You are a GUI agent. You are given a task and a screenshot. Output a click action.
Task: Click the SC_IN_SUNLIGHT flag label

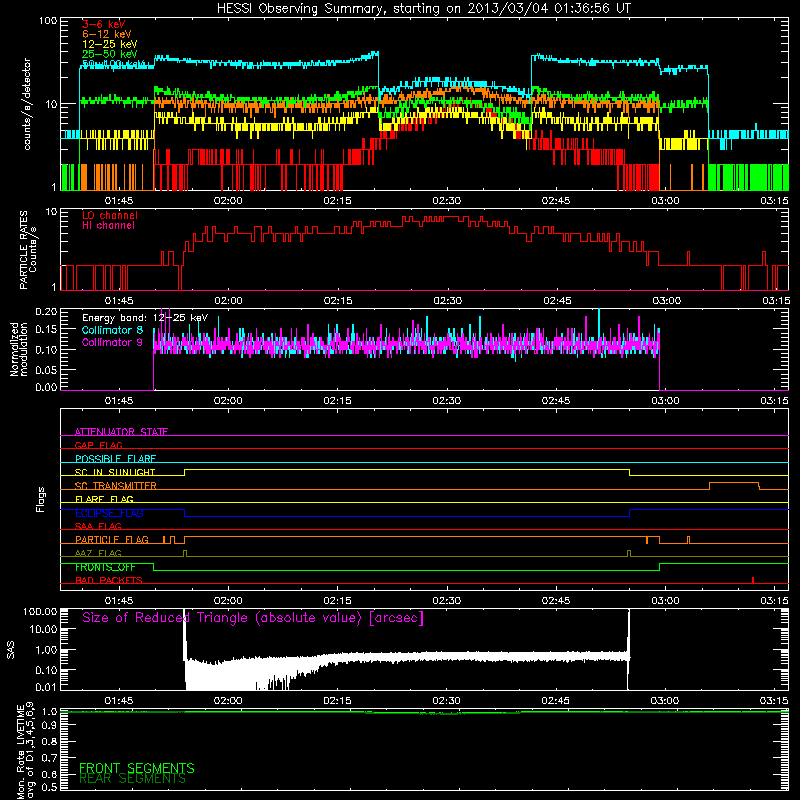tap(115, 472)
